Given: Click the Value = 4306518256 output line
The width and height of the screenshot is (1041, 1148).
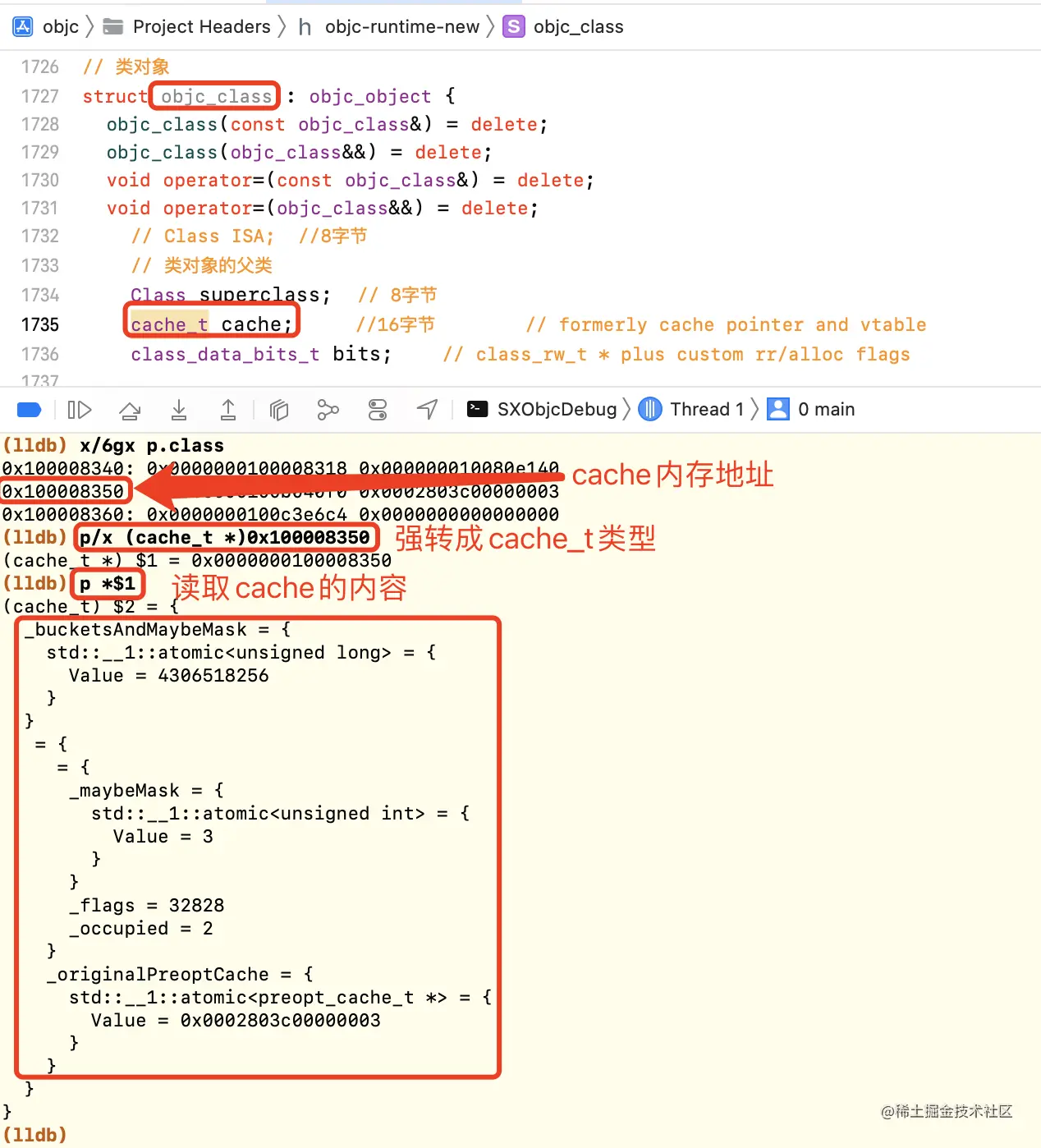Looking at the screenshot, I should (x=168, y=676).
